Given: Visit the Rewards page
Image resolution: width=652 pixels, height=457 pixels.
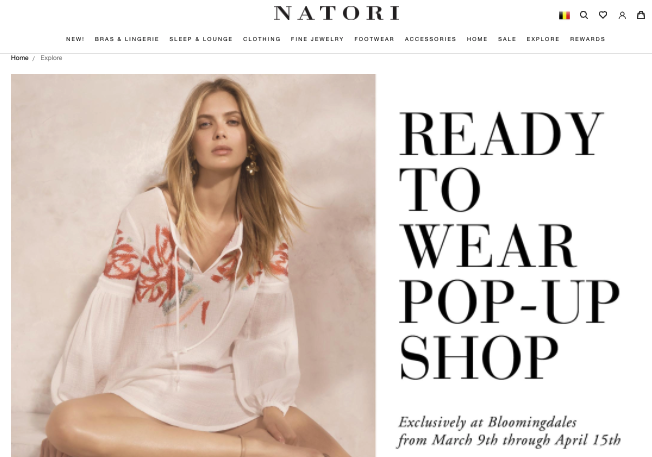Looking at the screenshot, I should [x=587, y=39].
